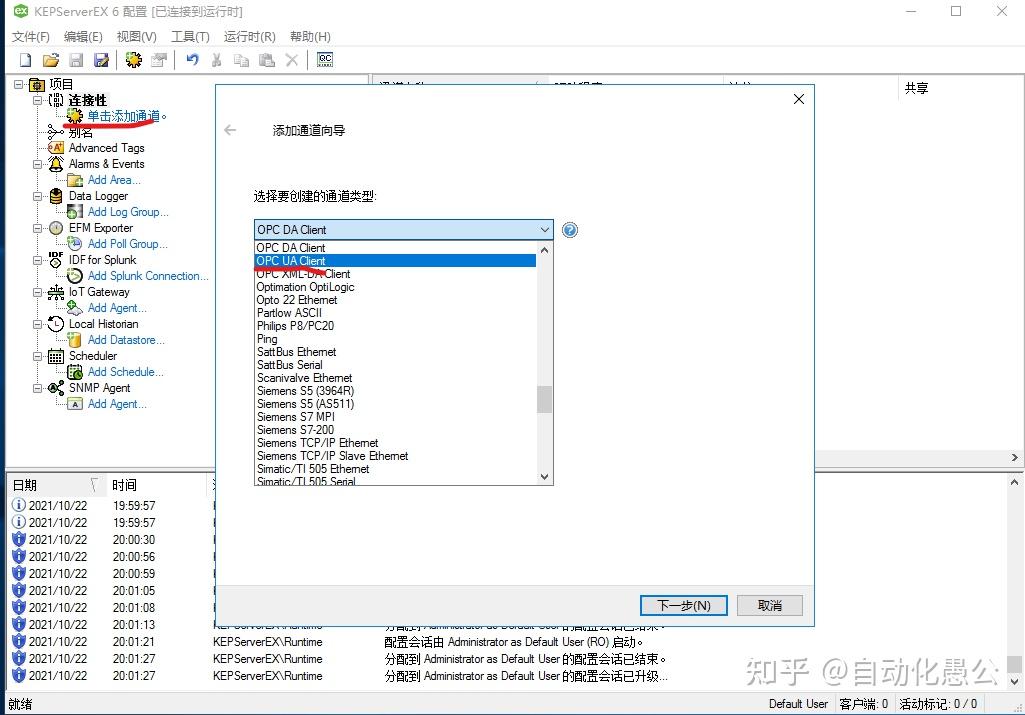Open the channel type help icon

pos(569,229)
